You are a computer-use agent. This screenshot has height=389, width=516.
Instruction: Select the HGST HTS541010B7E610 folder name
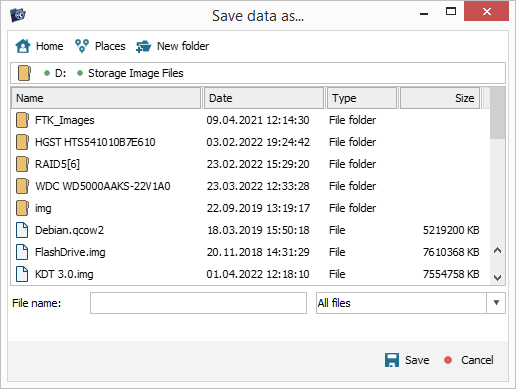click(x=95, y=142)
